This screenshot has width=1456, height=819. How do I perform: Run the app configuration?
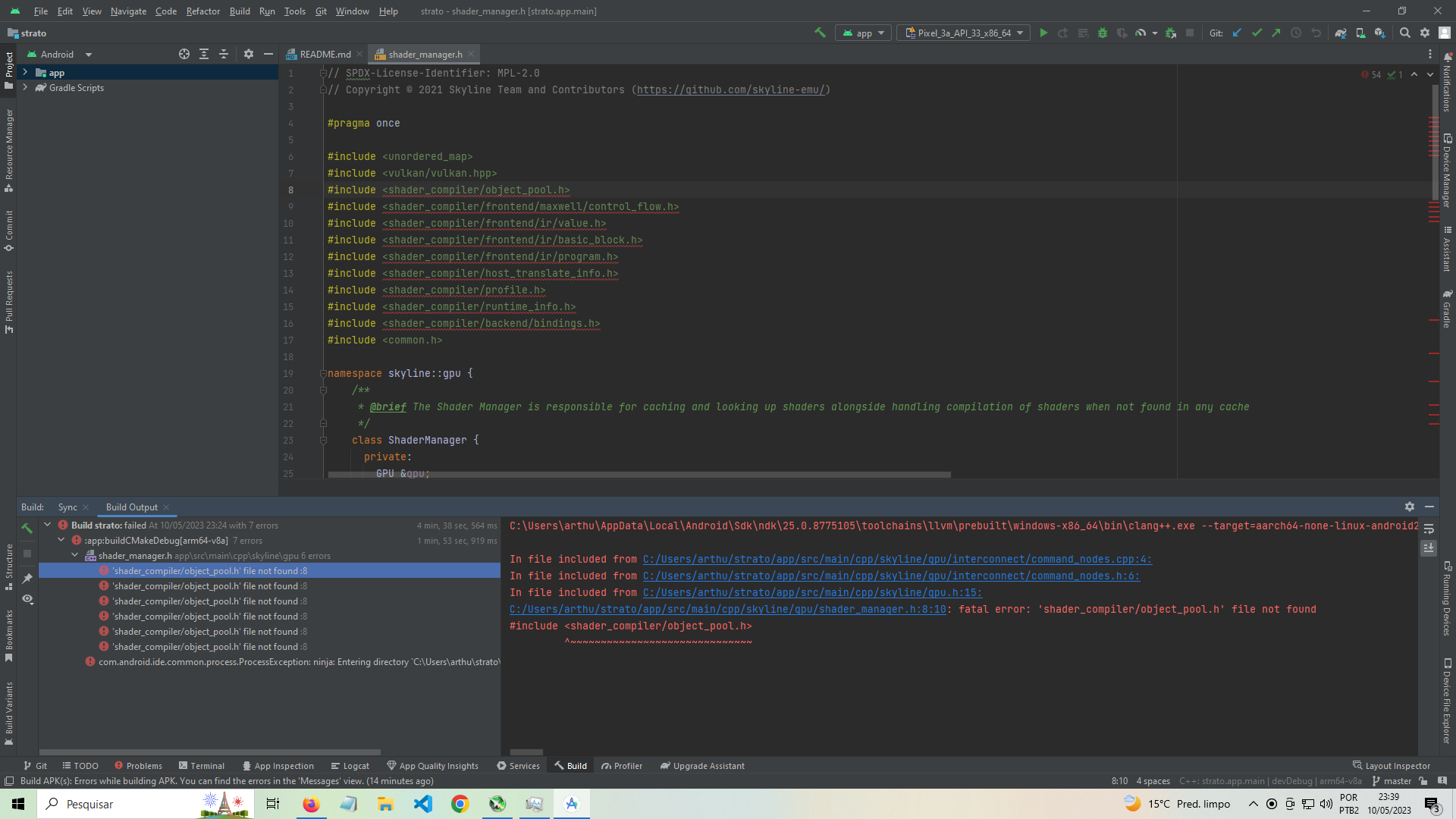1044,33
